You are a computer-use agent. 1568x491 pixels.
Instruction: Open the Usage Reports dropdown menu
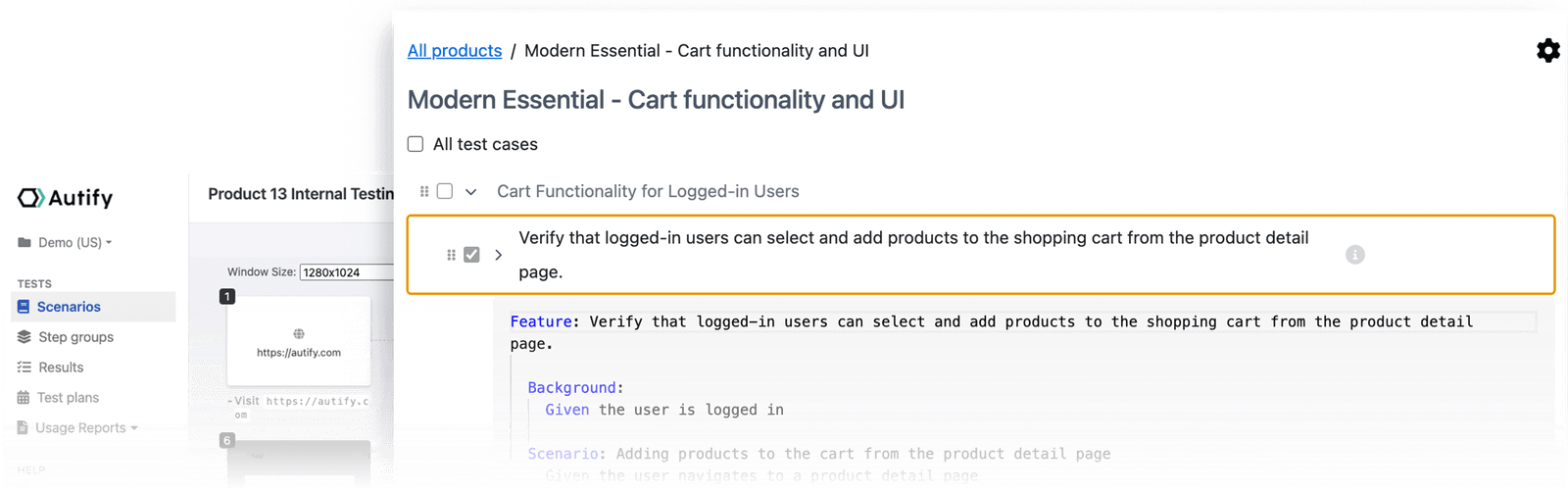(78, 428)
